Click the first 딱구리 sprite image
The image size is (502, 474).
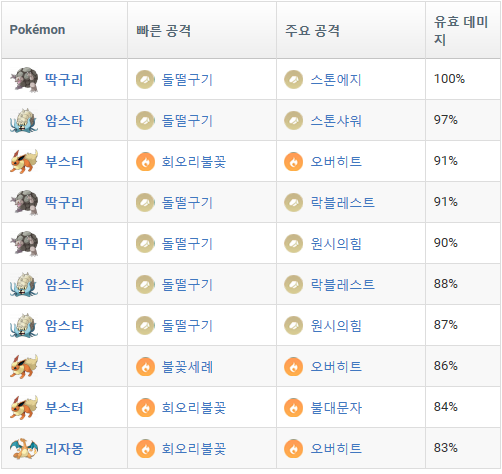(24, 79)
